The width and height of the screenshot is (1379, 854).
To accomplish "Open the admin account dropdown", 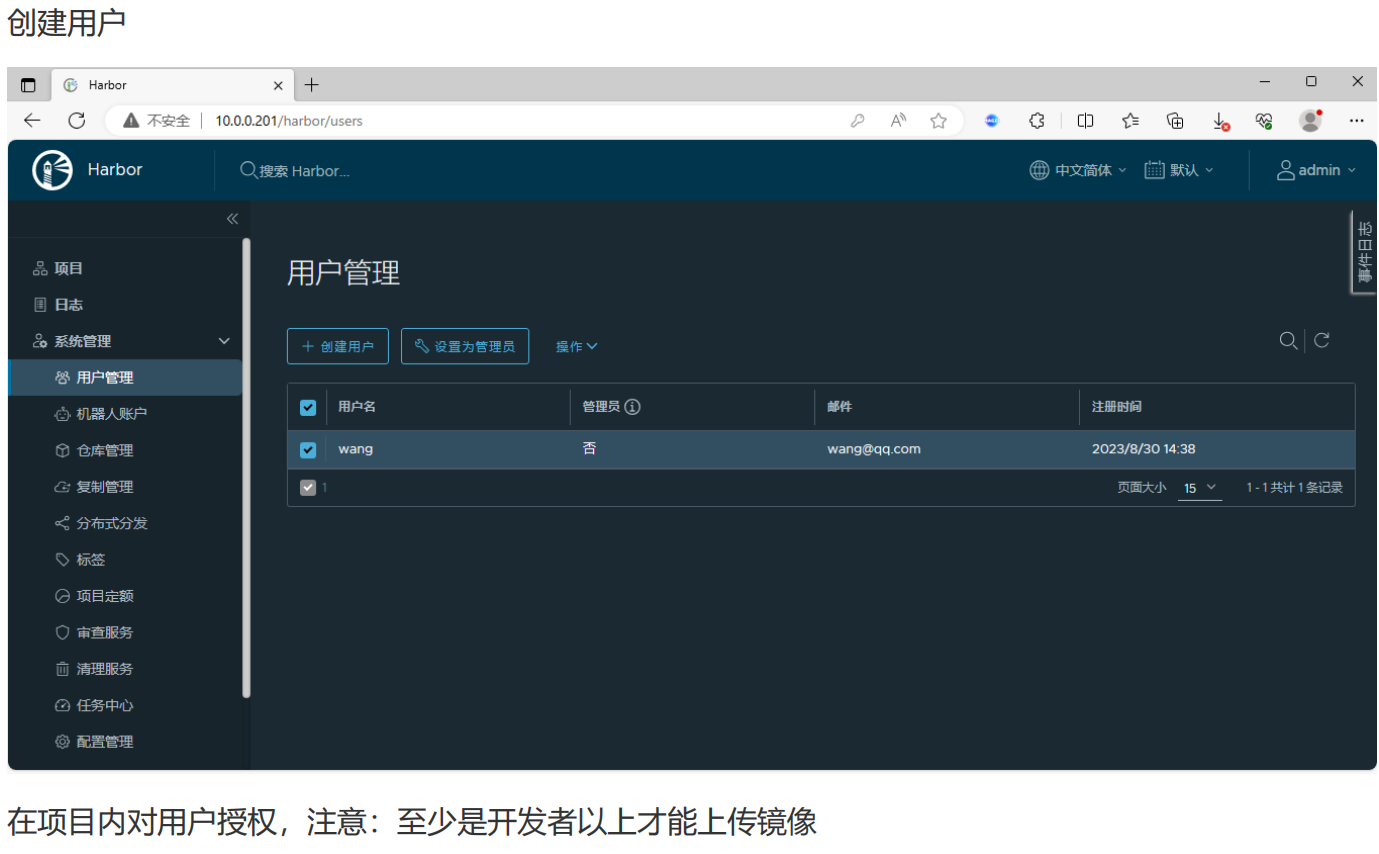I will (x=1316, y=170).
